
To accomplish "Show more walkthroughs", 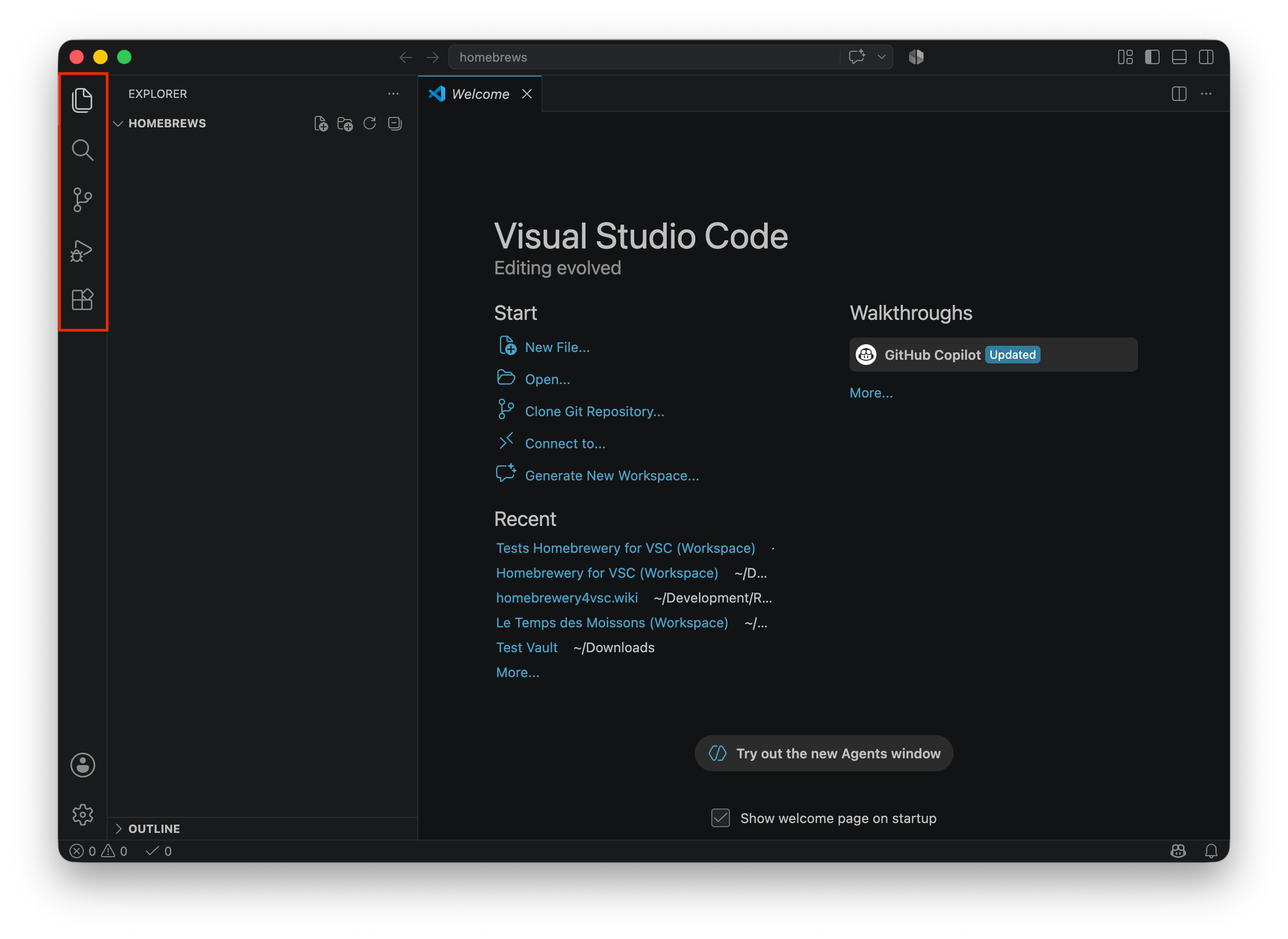I will pos(871,393).
